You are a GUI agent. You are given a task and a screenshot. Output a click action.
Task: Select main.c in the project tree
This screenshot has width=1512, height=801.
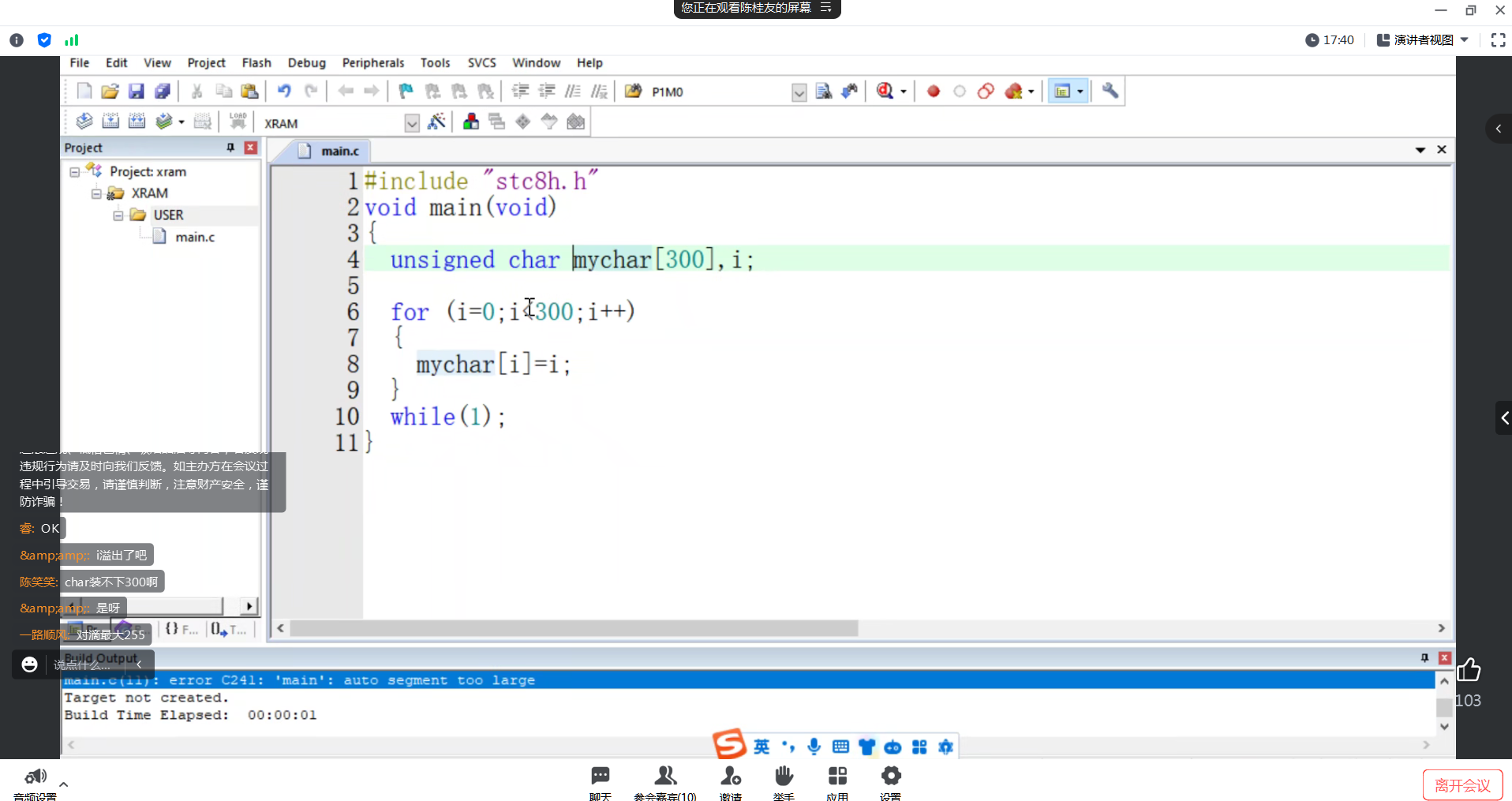[x=195, y=237]
